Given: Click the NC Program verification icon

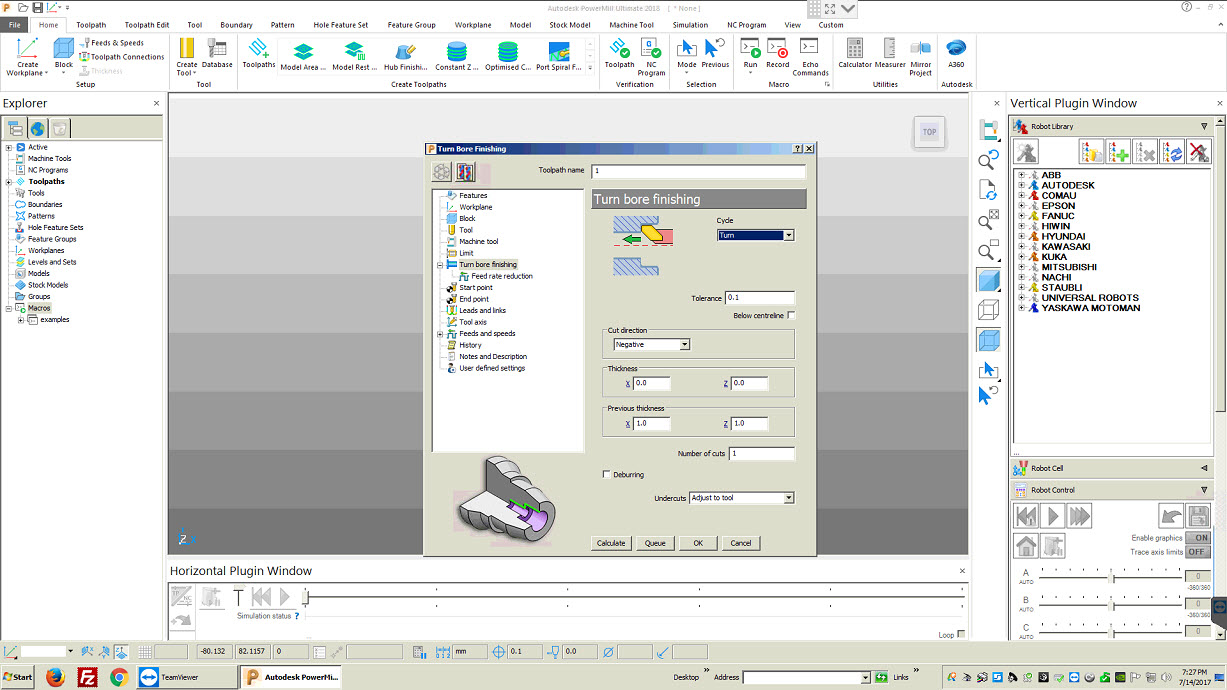Looking at the screenshot, I should (x=651, y=57).
